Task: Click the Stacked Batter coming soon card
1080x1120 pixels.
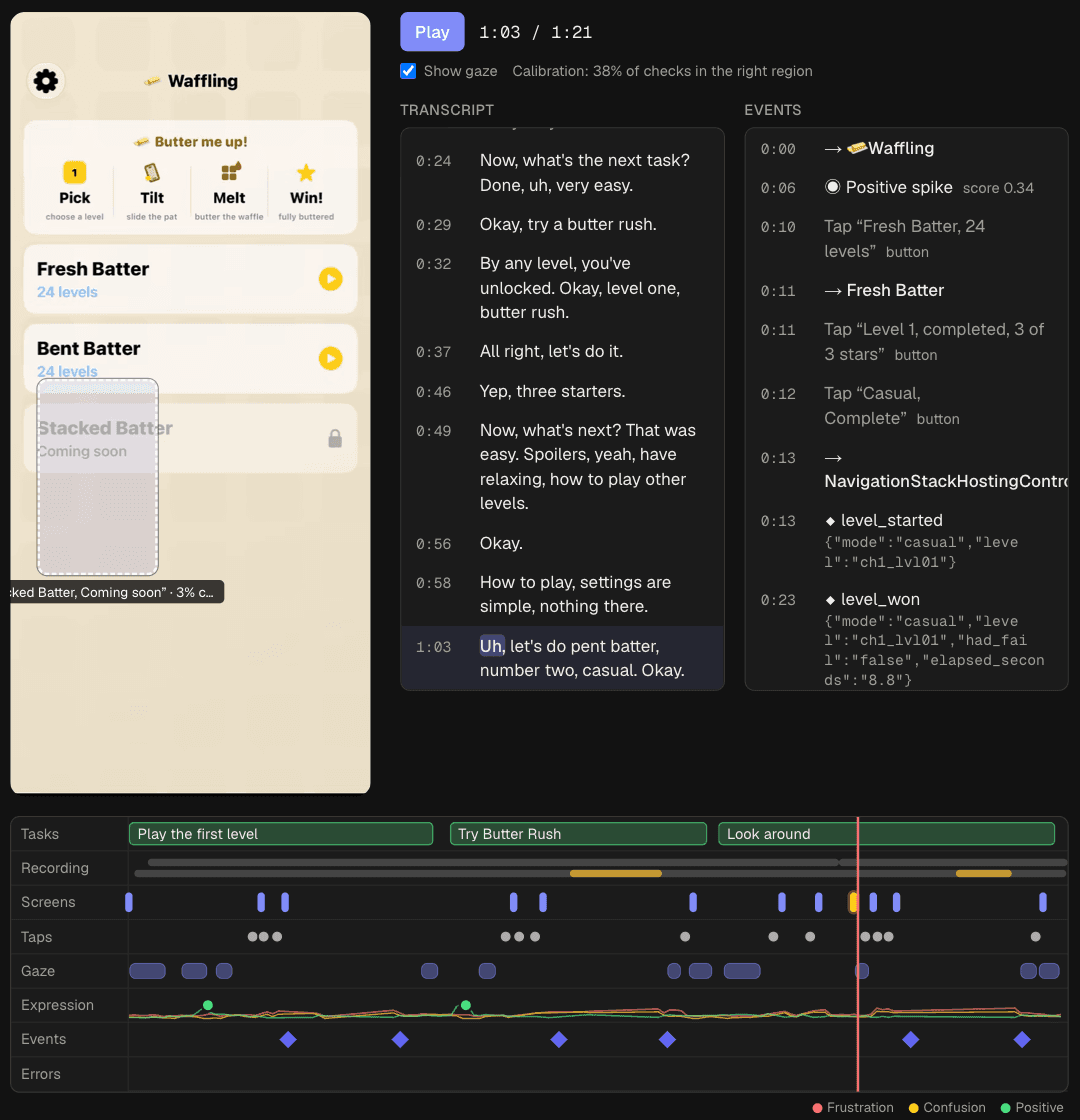Action: [190, 438]
